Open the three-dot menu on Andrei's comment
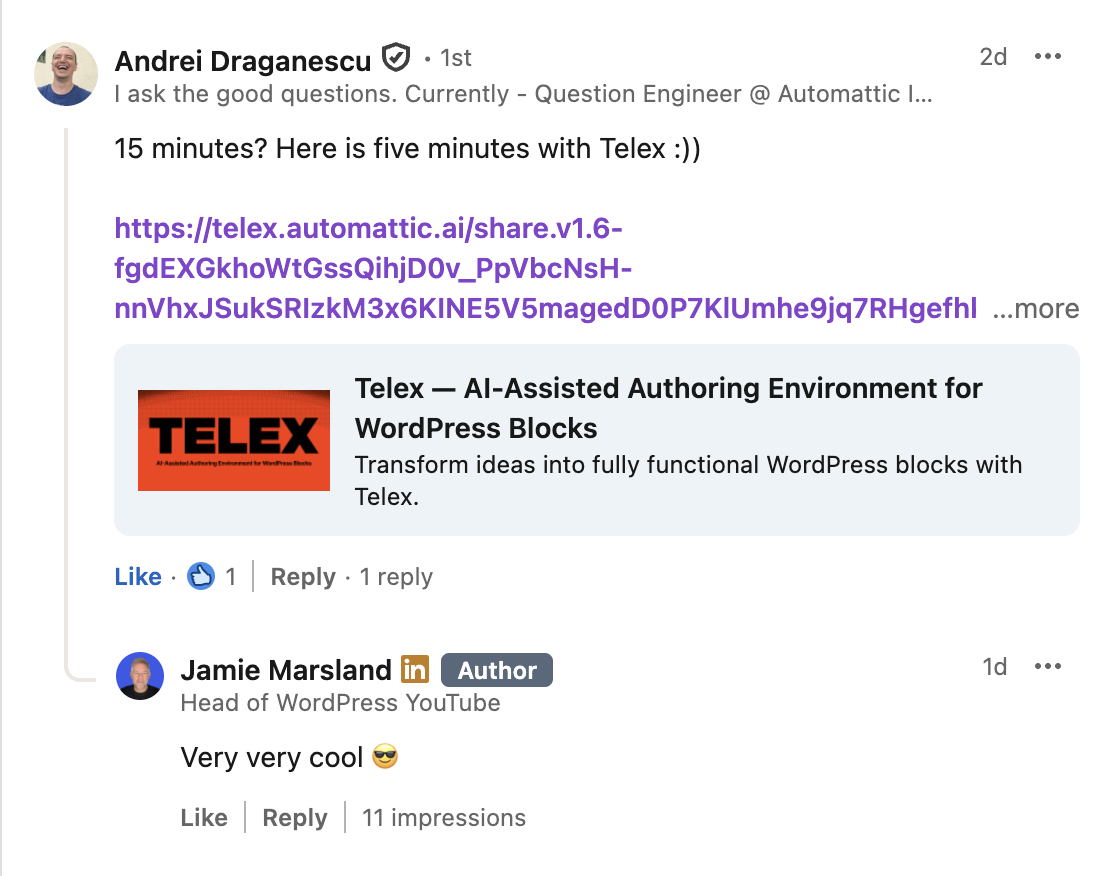This screenshot has width=1112, height=876. 1047,56
